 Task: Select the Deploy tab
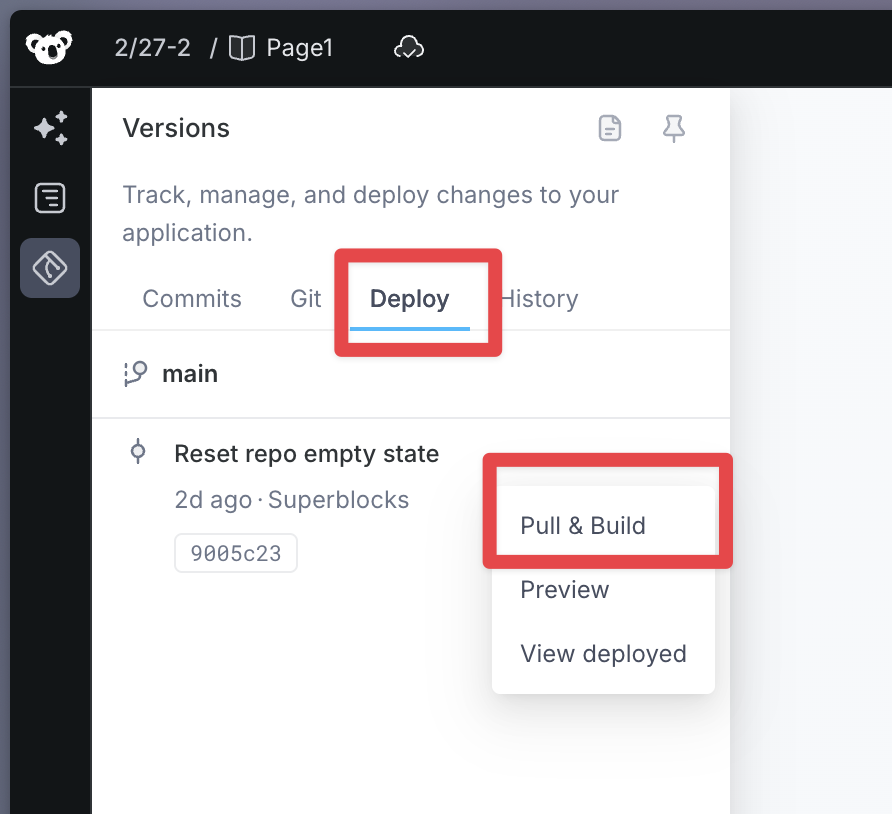coord(409,299)
